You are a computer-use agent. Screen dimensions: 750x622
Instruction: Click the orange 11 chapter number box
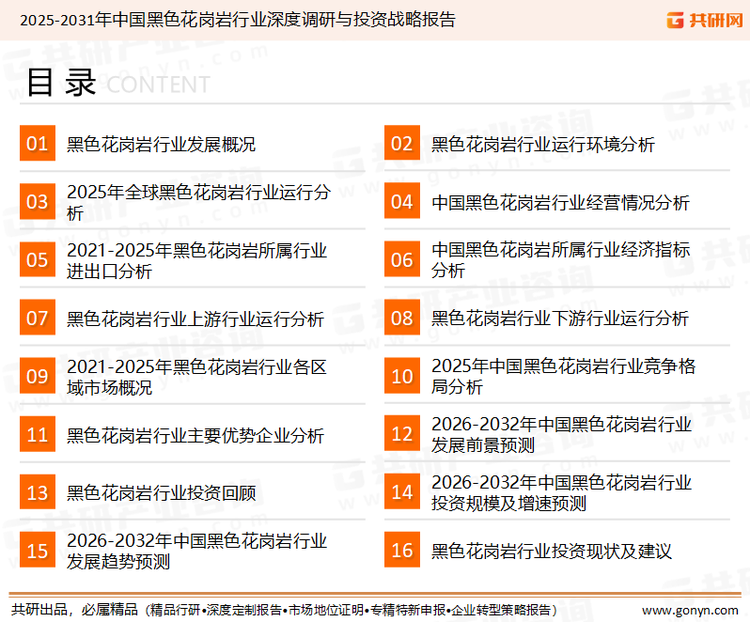[37, 434]
